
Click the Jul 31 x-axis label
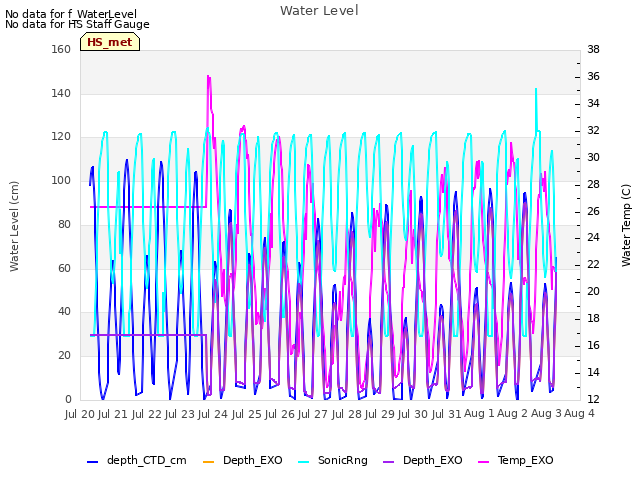[x=447, y=414]
